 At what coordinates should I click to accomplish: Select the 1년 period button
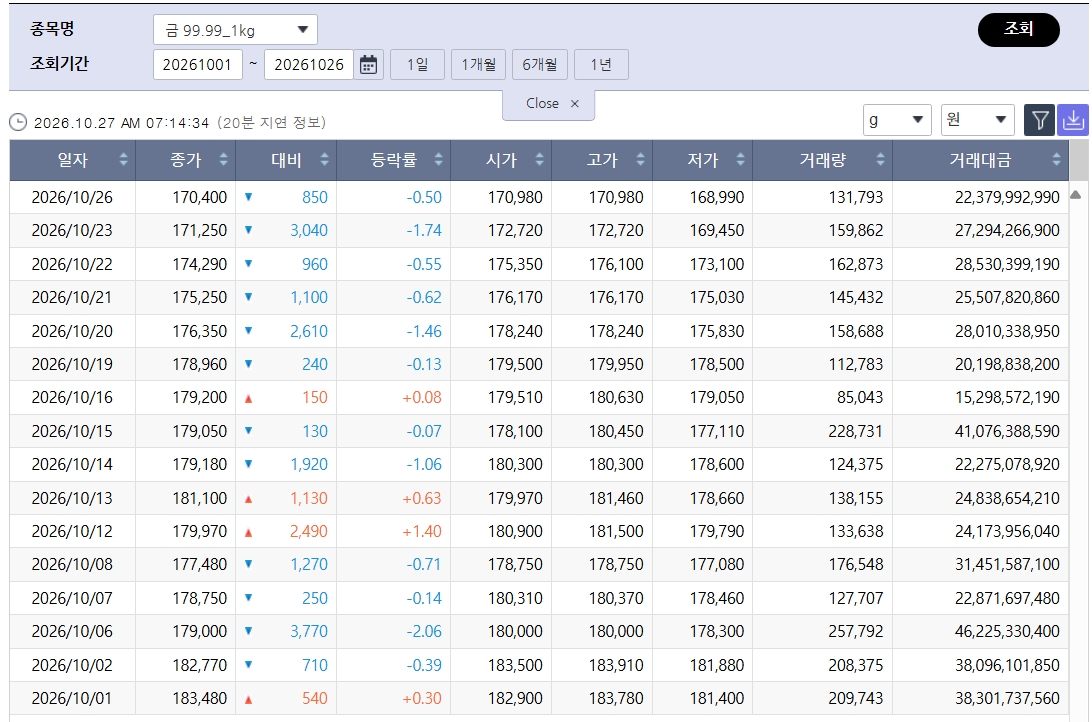coord(601,65)
